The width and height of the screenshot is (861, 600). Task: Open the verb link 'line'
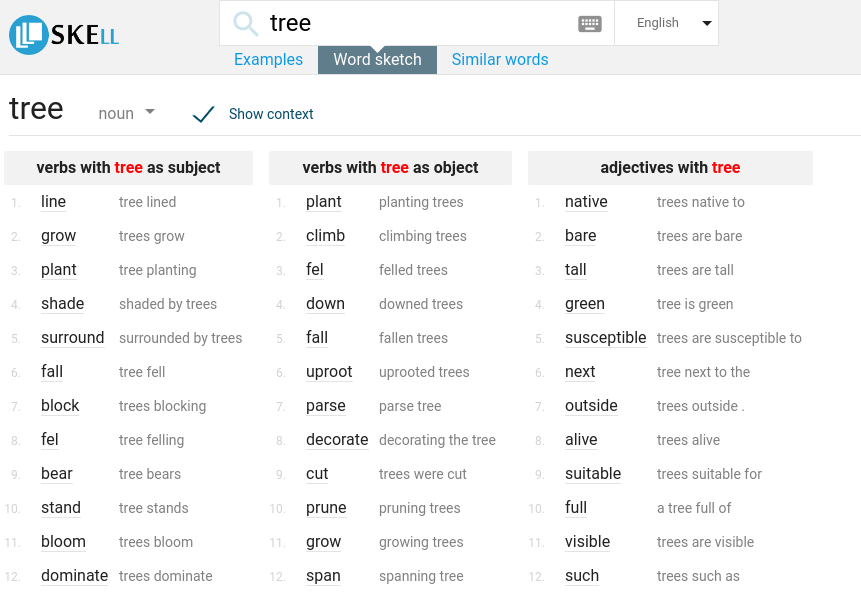53,201
